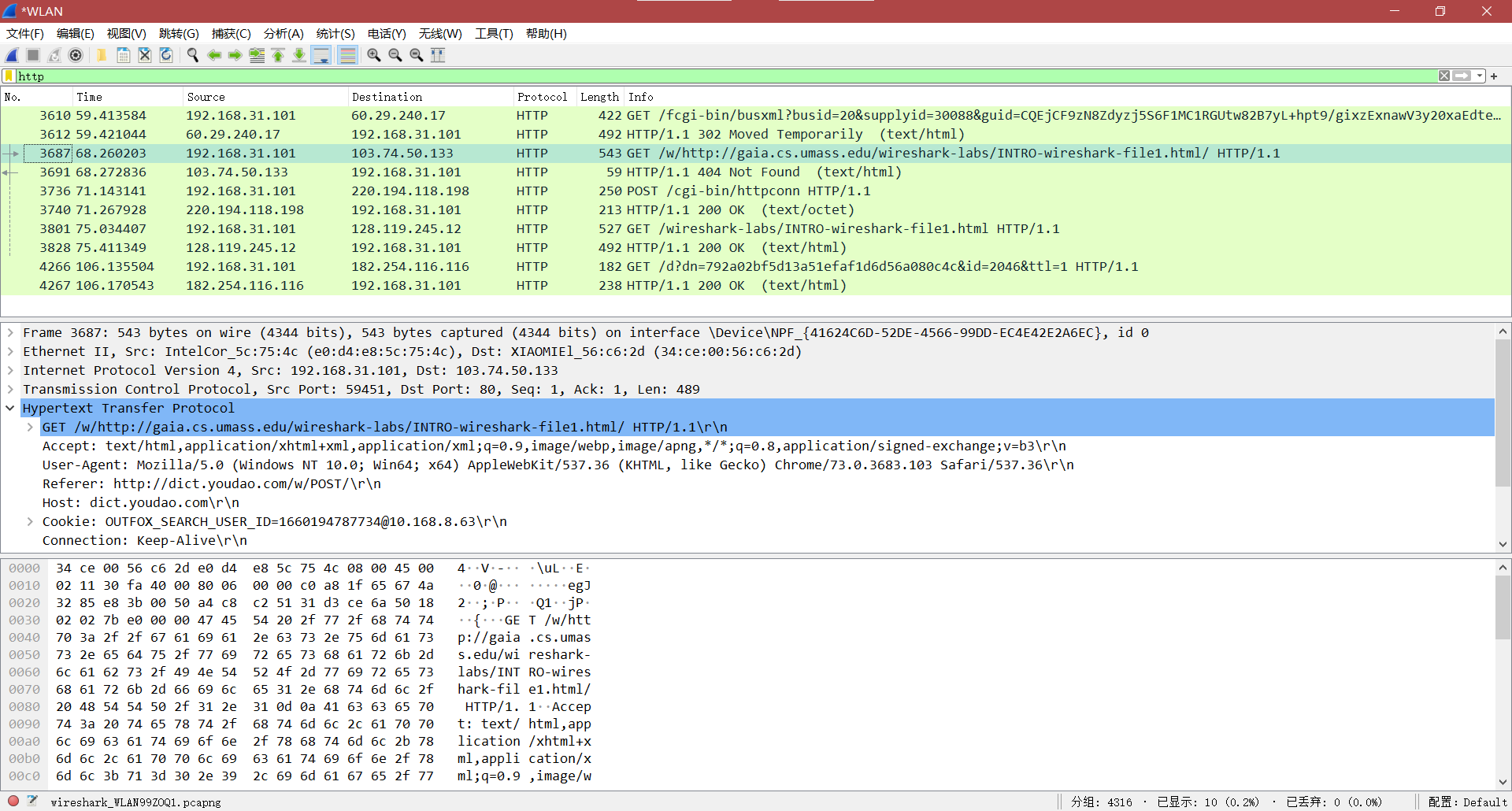
Task: Expand the Ethernet II section
Action: tap(10, 352)
